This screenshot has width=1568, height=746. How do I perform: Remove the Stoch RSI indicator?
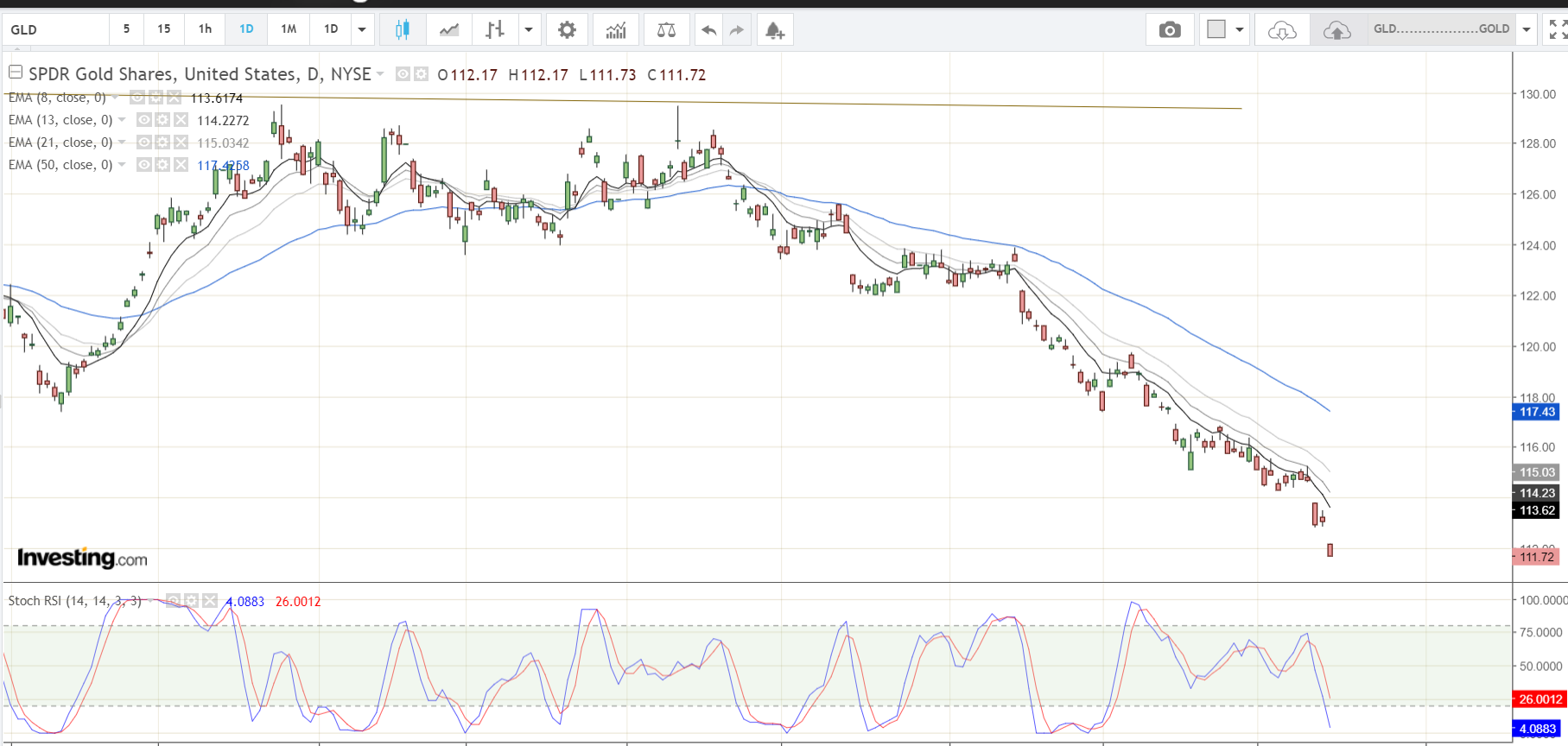(x=209, y=600)
